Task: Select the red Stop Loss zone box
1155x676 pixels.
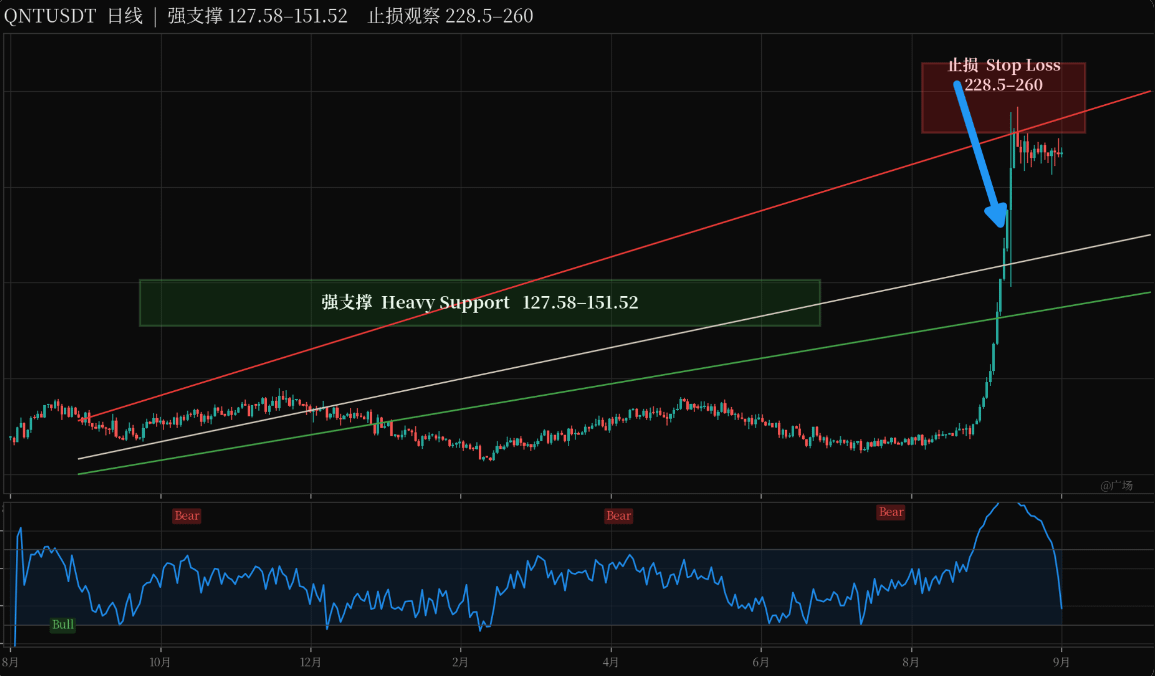Action: (x=1003, y=98)
